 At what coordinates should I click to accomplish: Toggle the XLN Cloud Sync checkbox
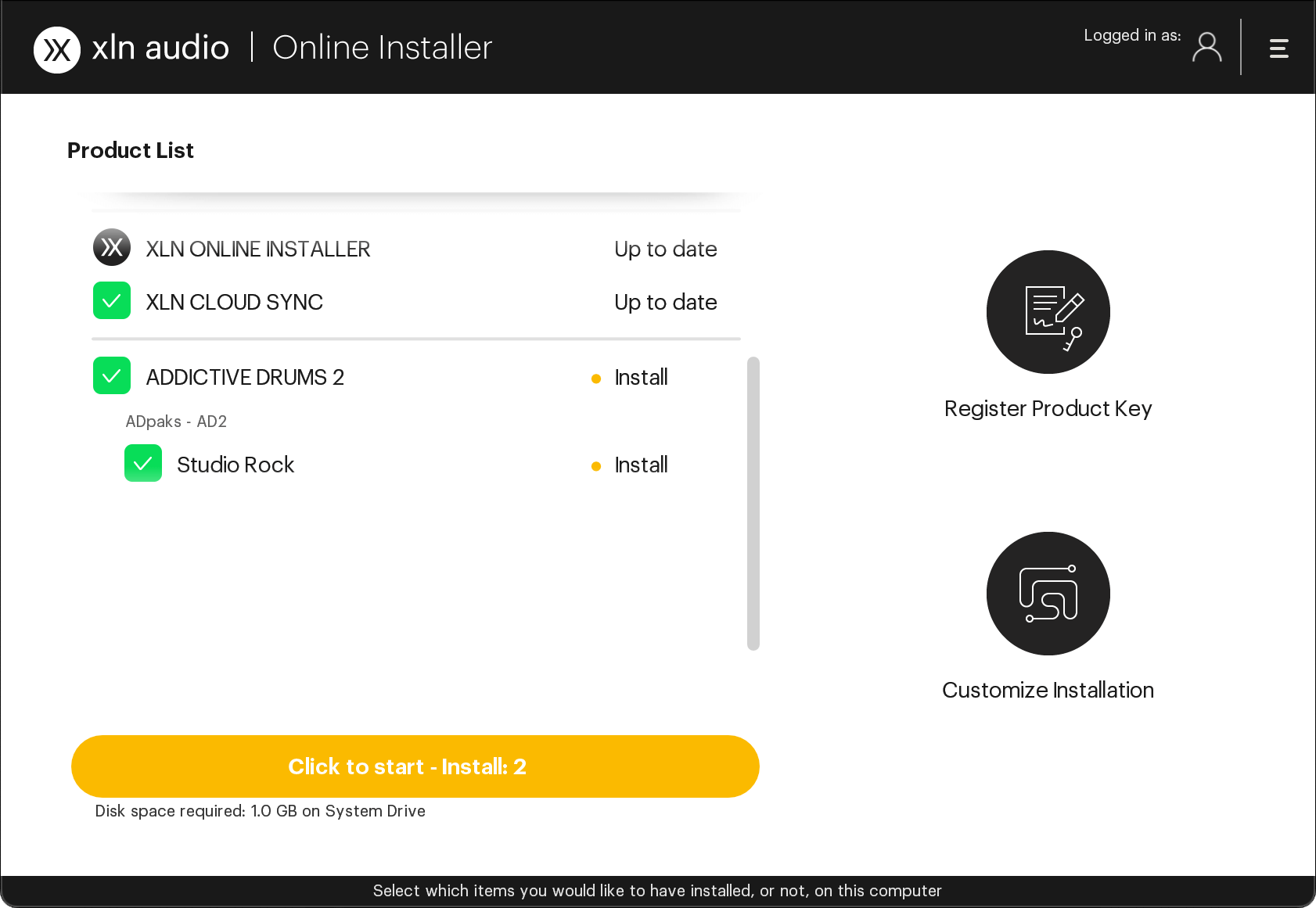coord(112,300)
